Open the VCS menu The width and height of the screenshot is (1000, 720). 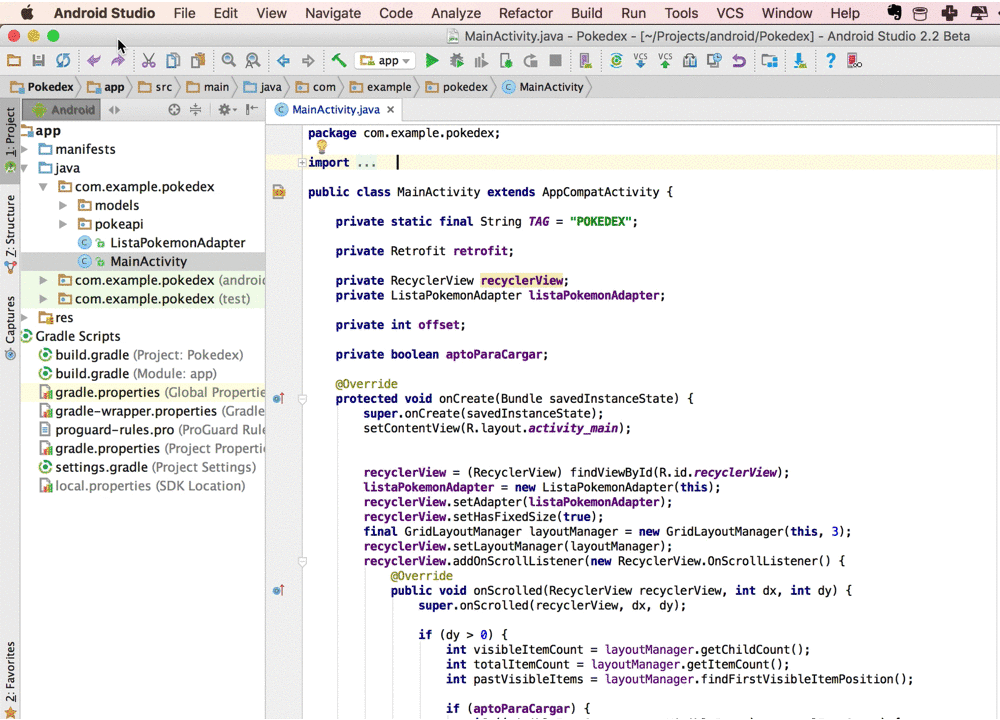[x=730, y=13]
